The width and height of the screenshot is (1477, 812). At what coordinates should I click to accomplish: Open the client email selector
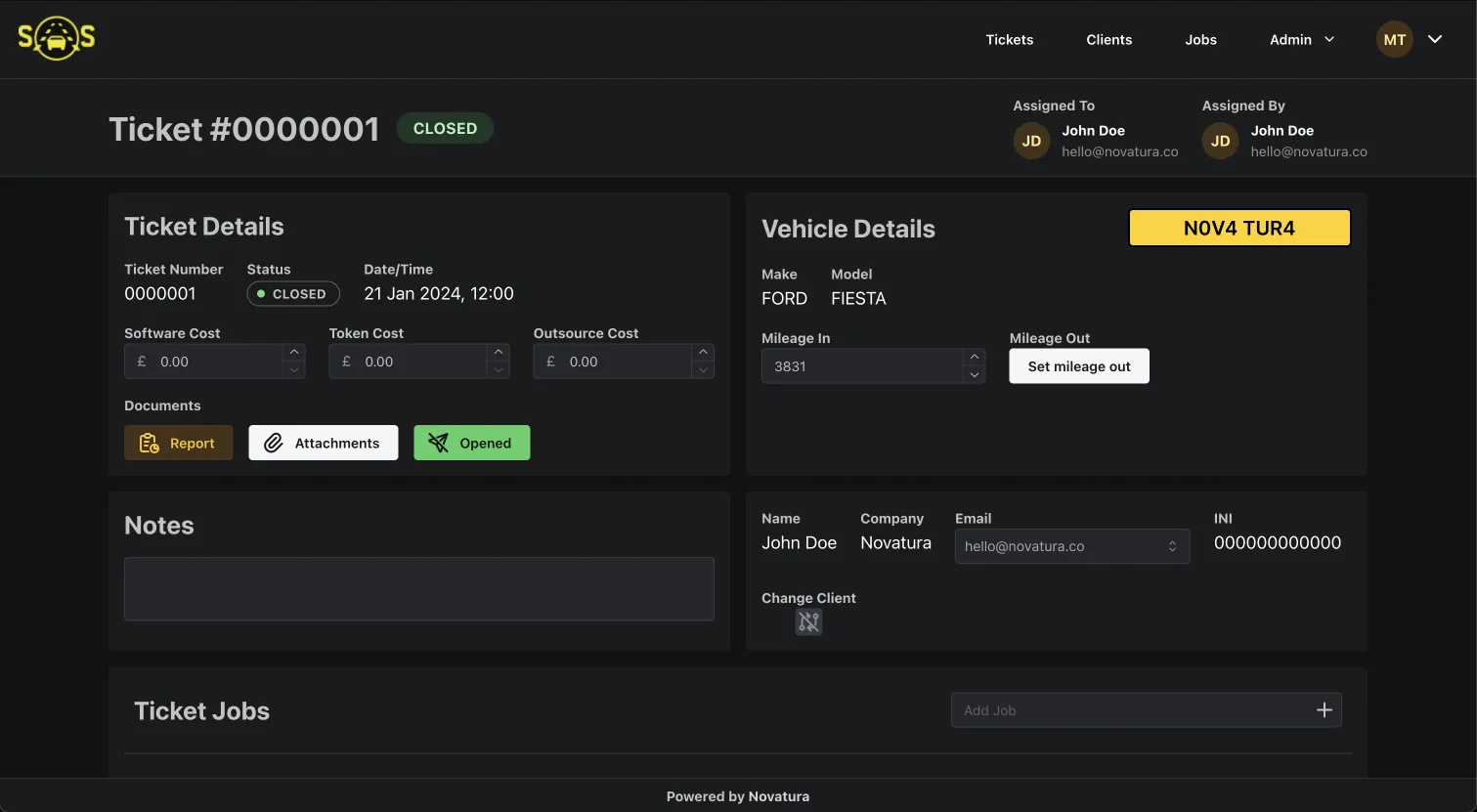tap(1071, 545)
